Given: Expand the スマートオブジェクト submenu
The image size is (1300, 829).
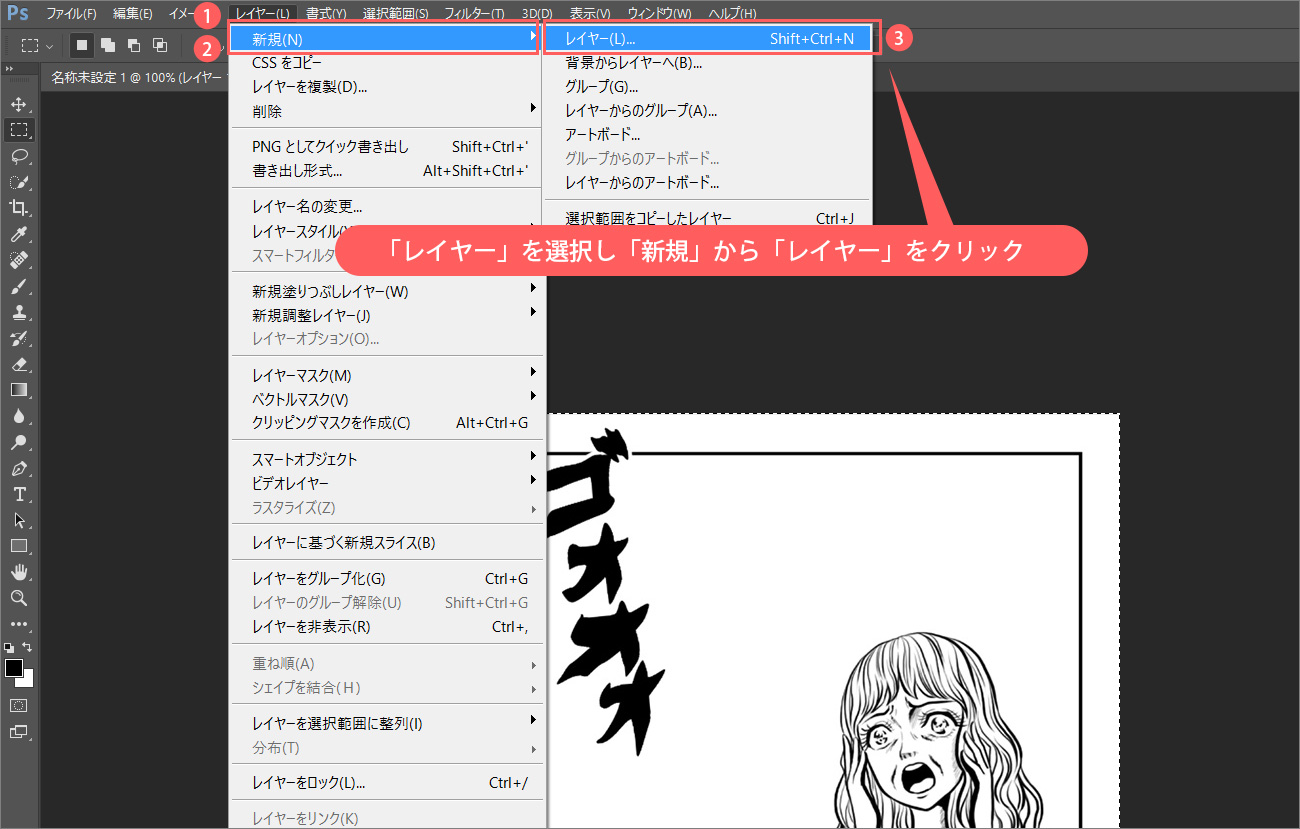Looking at the screenshot, I should (385, 460).
